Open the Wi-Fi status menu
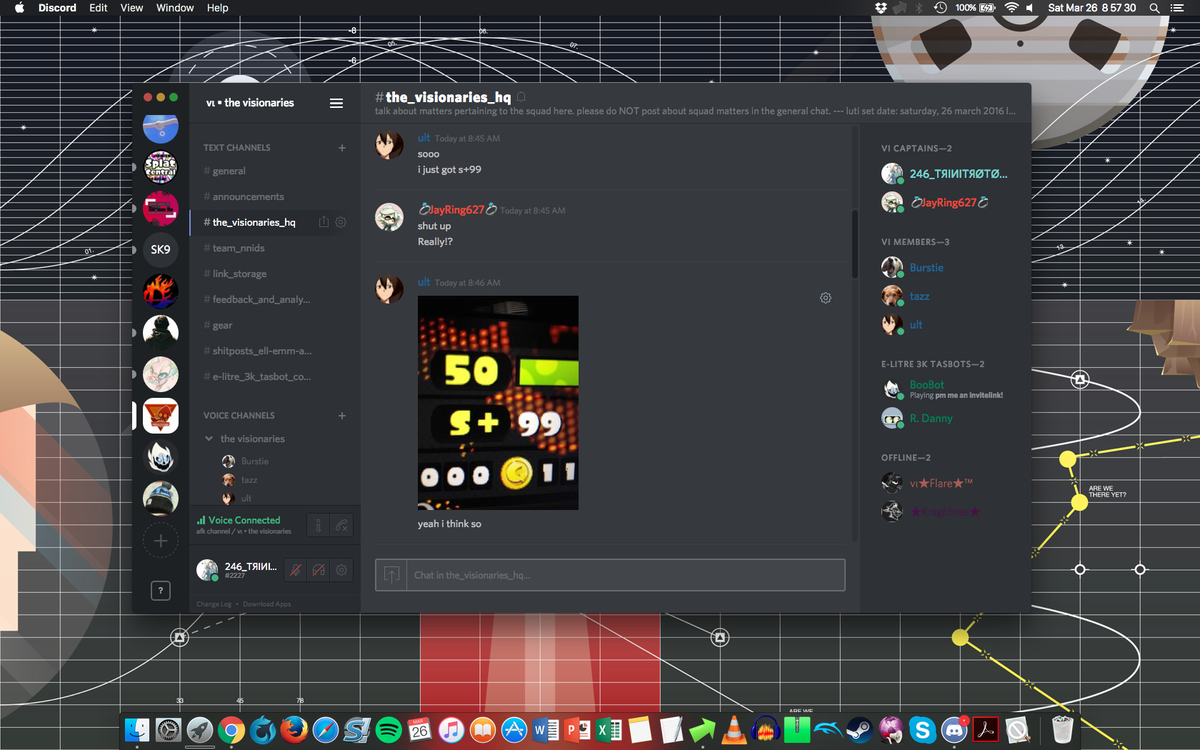1200x750 pixels. coord(1010,8)
